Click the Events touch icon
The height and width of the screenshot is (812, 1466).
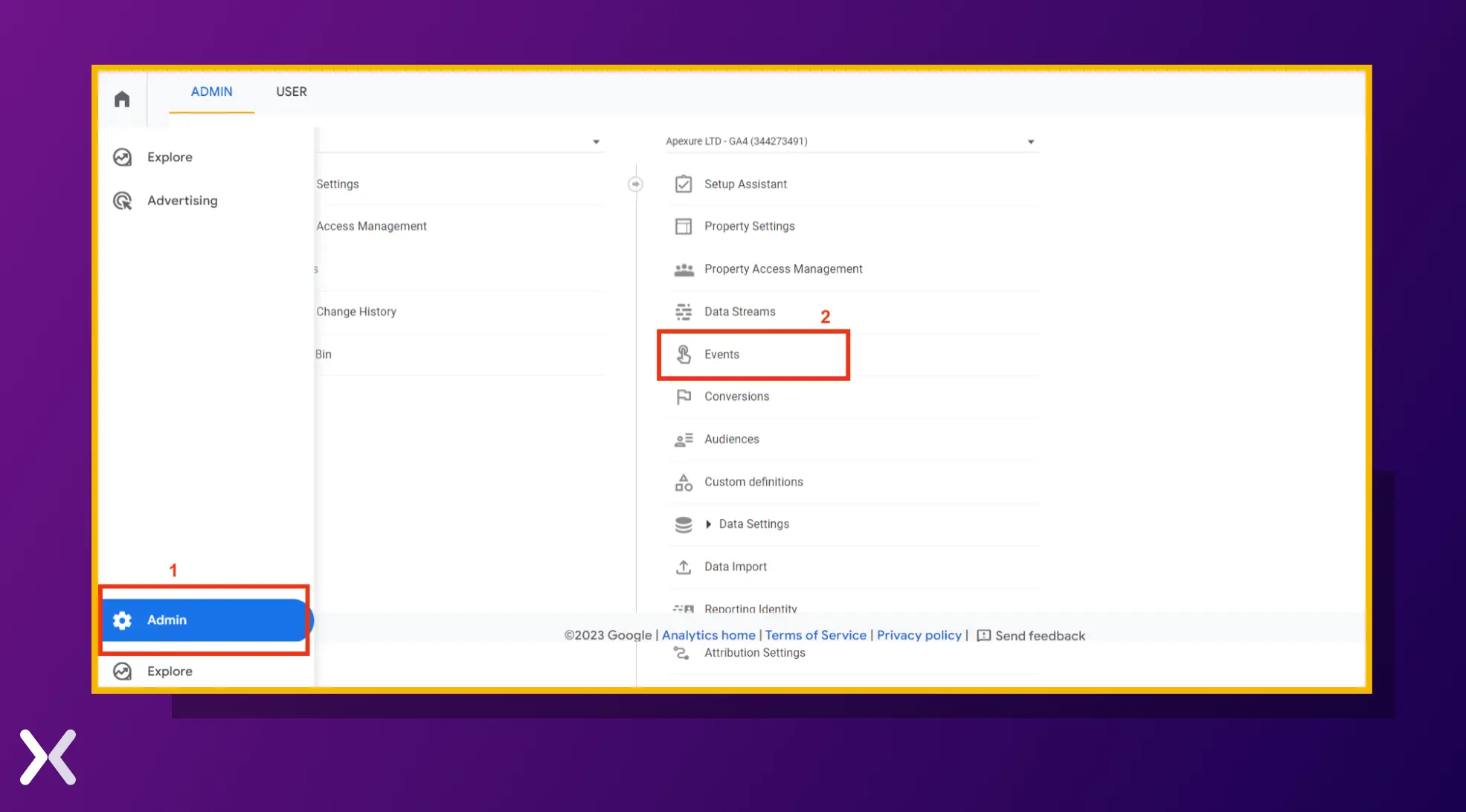click(684, 355)
